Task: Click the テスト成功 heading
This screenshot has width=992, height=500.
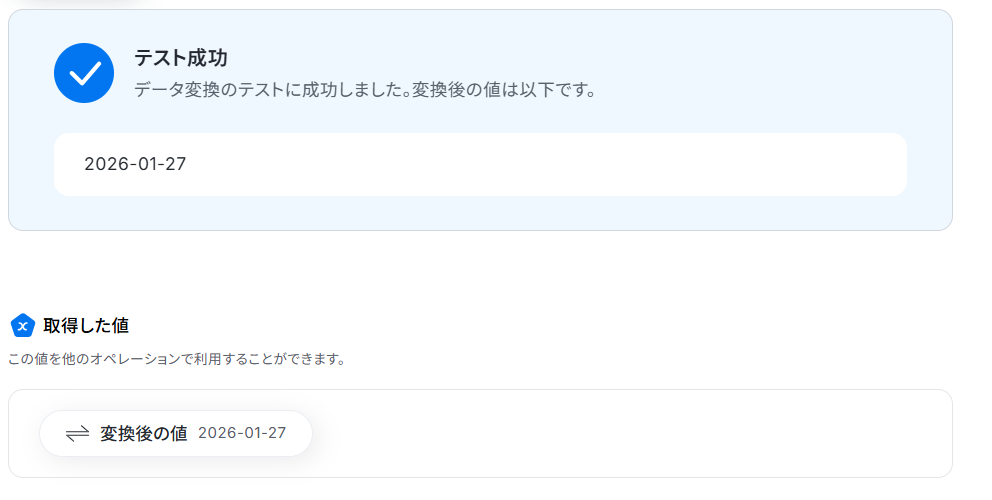Action: (181, 58)
